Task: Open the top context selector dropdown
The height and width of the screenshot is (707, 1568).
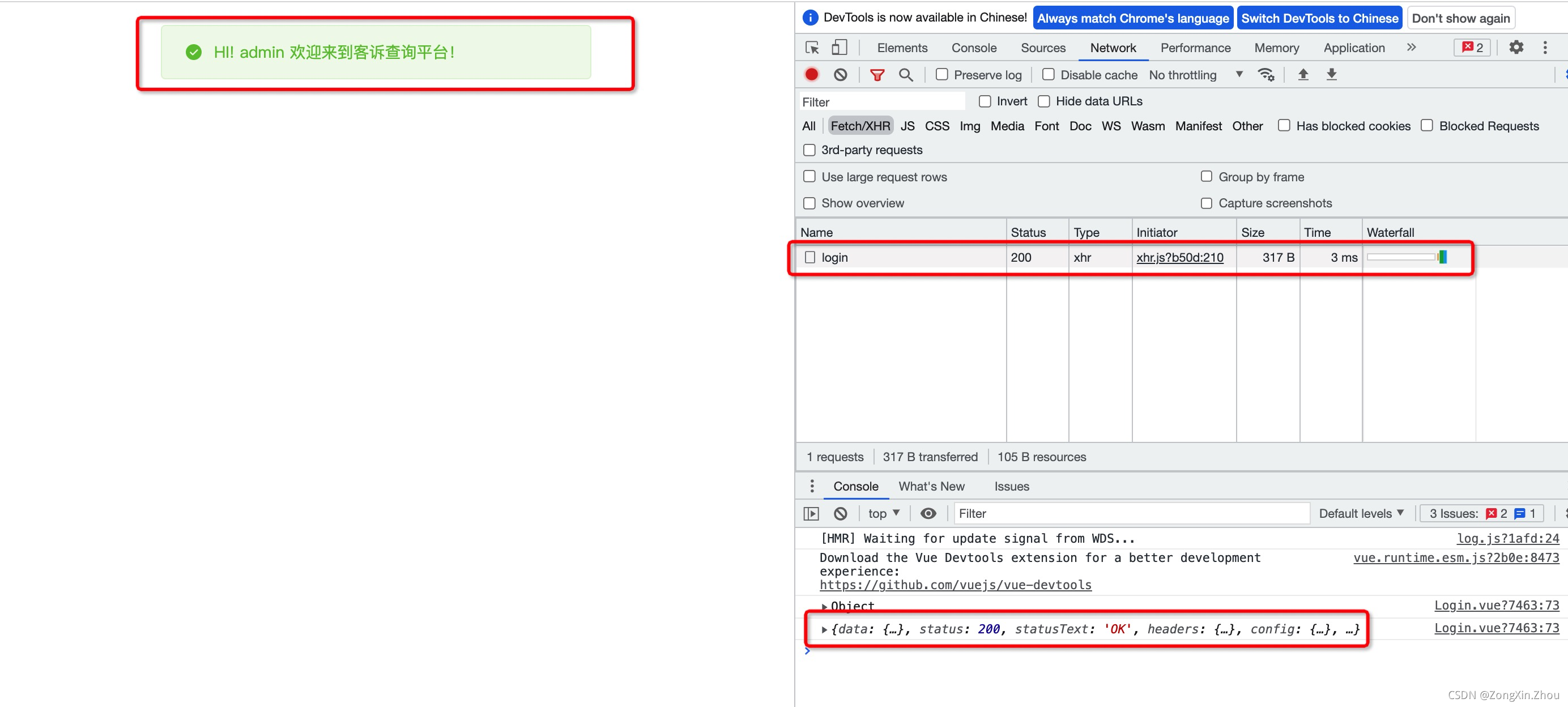Action: point(883,513)
